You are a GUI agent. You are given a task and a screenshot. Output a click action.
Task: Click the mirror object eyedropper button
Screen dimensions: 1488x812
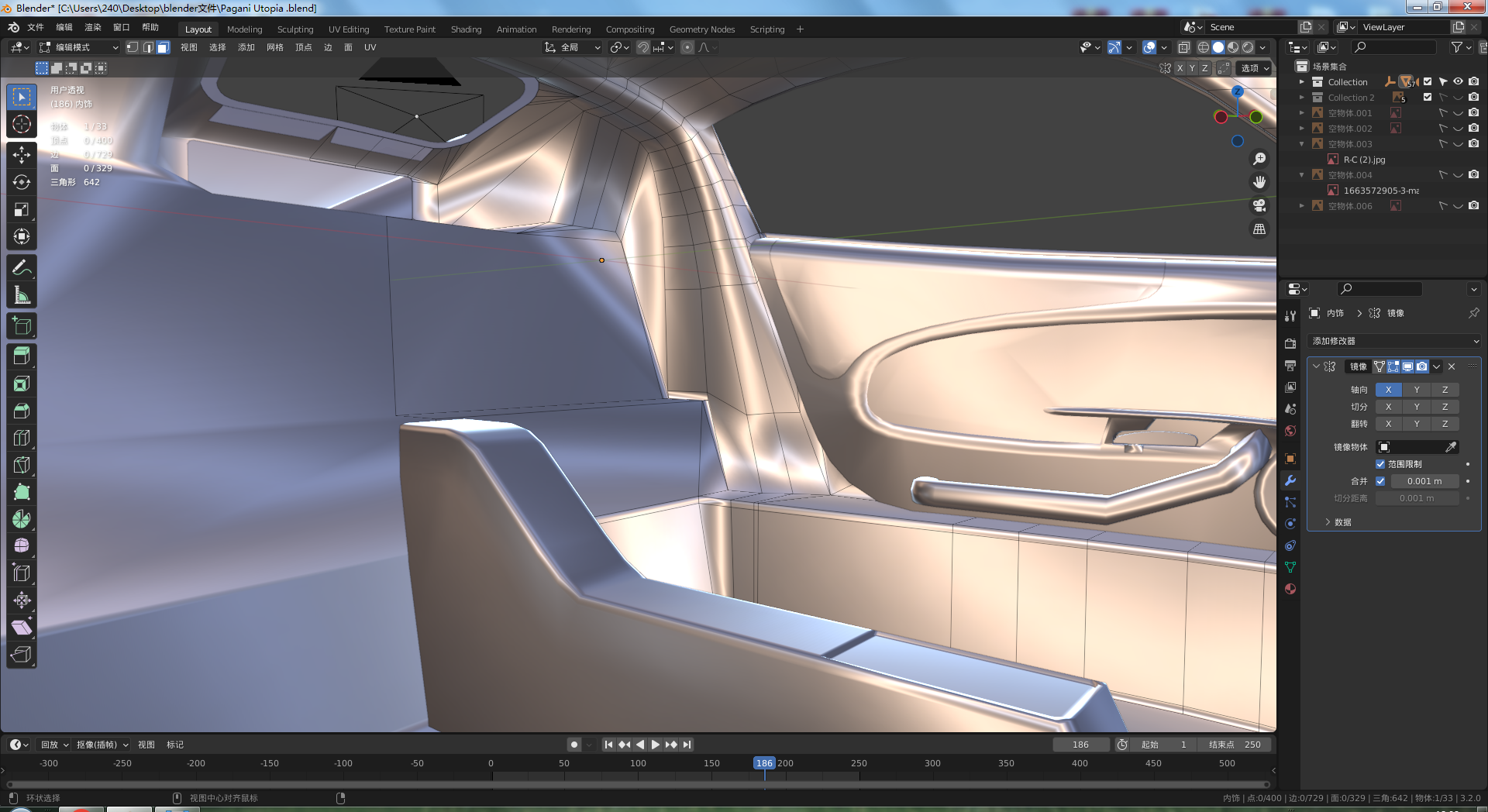(1451, 447)
